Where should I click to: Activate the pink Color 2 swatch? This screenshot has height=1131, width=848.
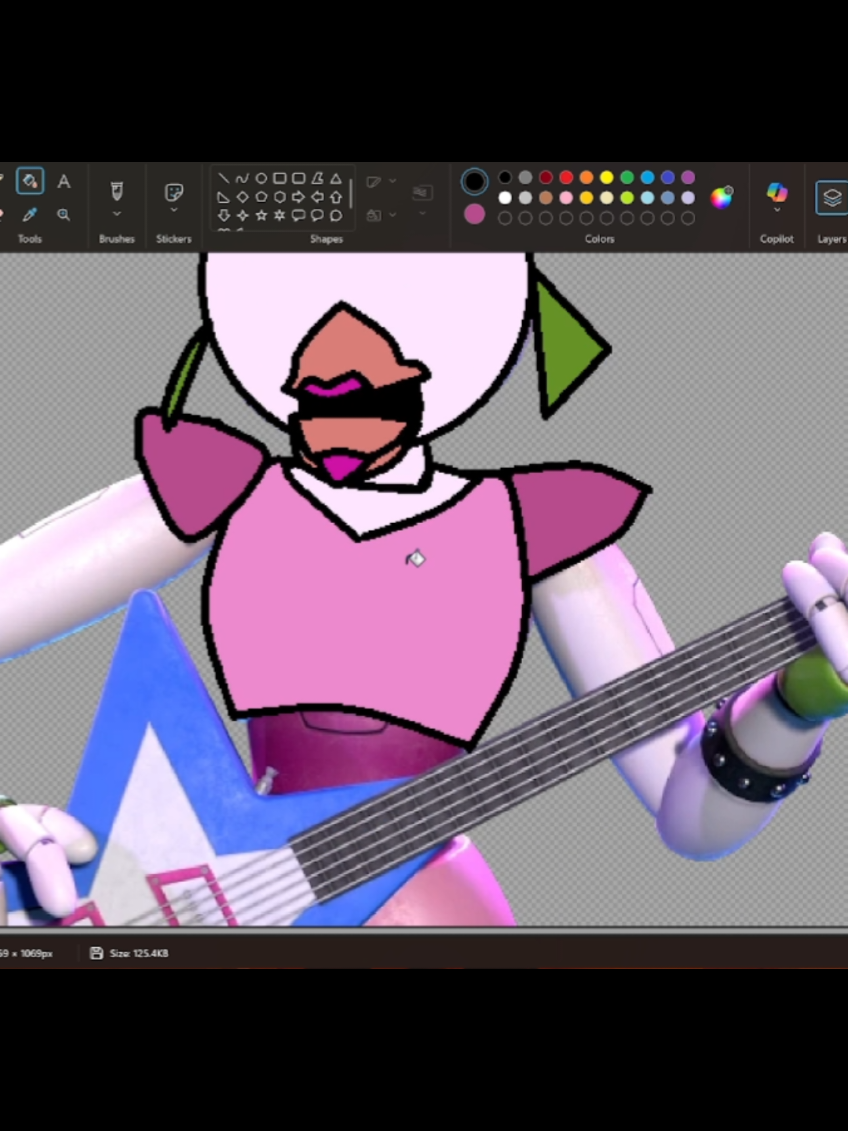(474, 214)
